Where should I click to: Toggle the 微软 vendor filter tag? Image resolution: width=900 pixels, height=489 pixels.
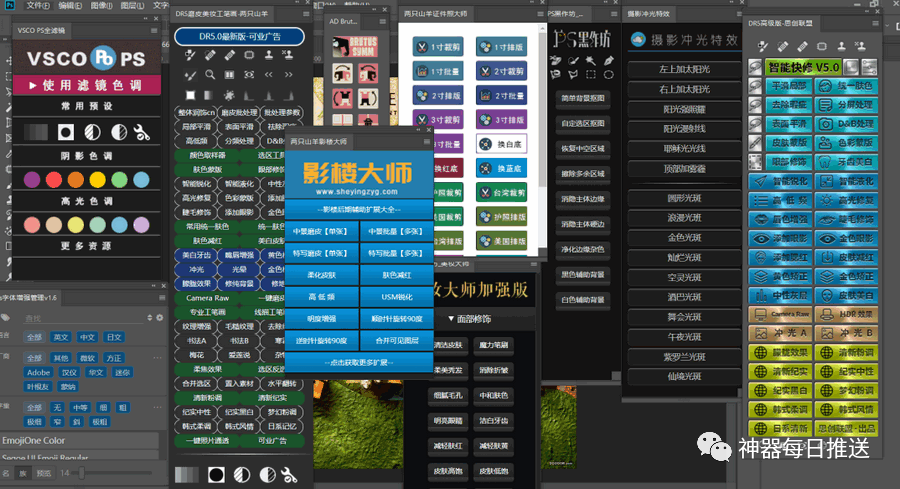coord(87,358)
